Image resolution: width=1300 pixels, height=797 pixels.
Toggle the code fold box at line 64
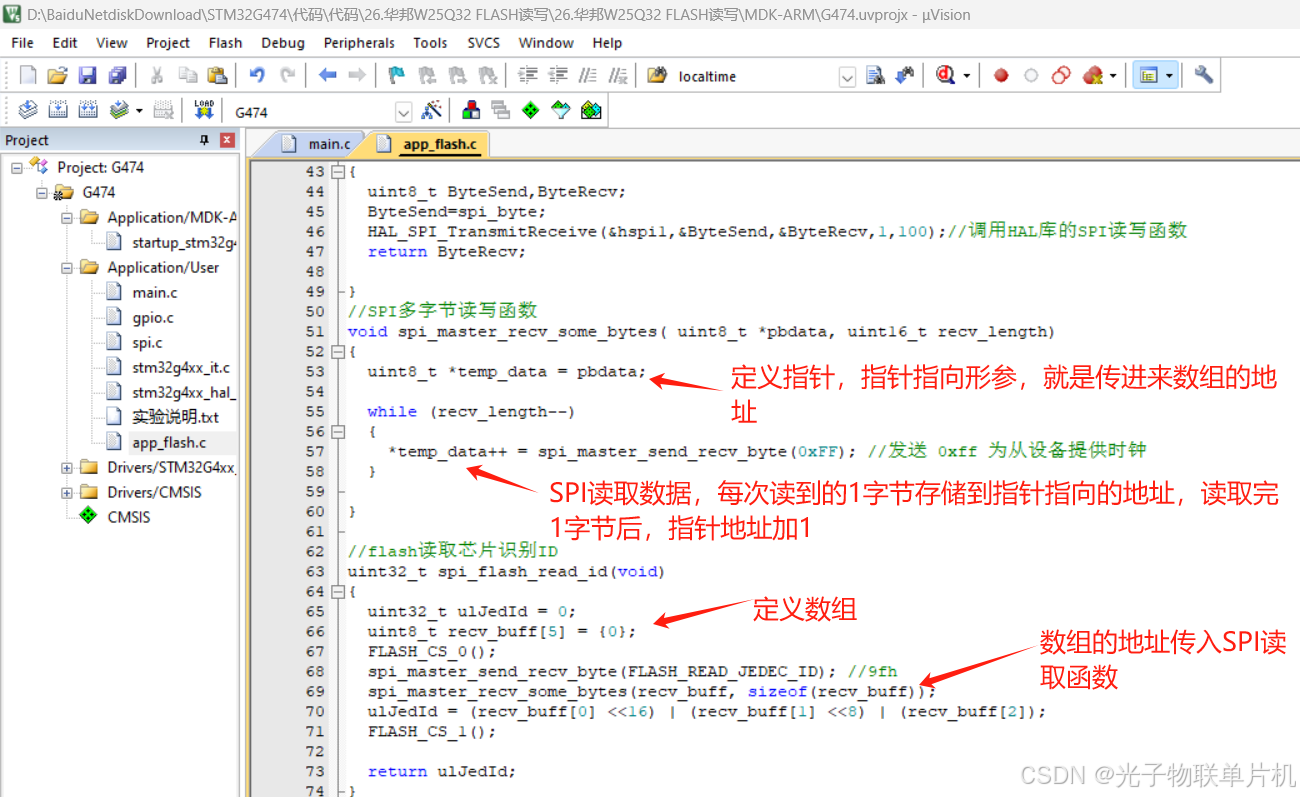(338, 592)
